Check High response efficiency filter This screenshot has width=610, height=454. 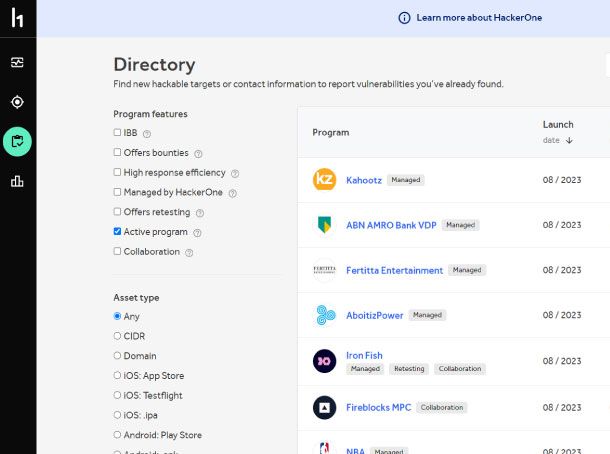pyautogui.click(x=117, y=172)
